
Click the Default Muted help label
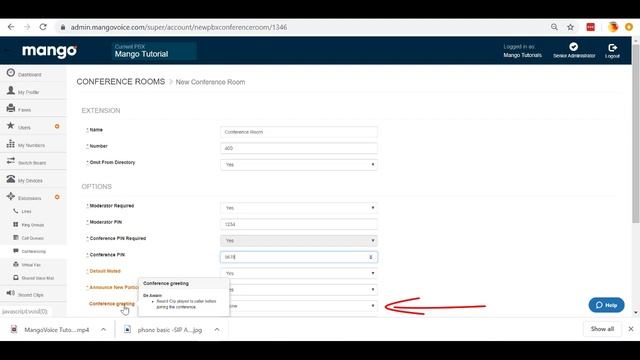click(104, 271)
